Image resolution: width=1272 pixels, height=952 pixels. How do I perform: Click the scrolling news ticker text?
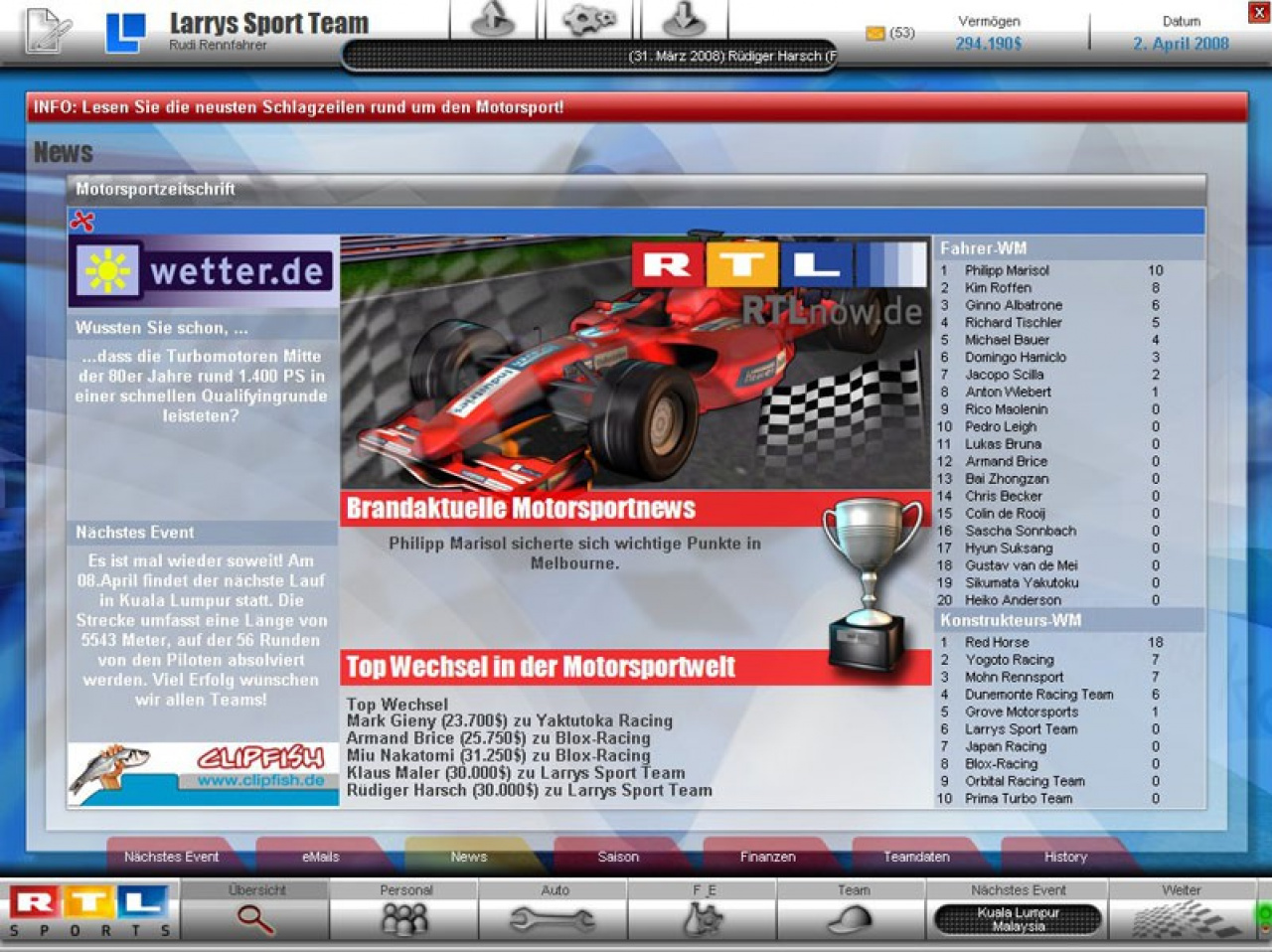tap(732, 57)
